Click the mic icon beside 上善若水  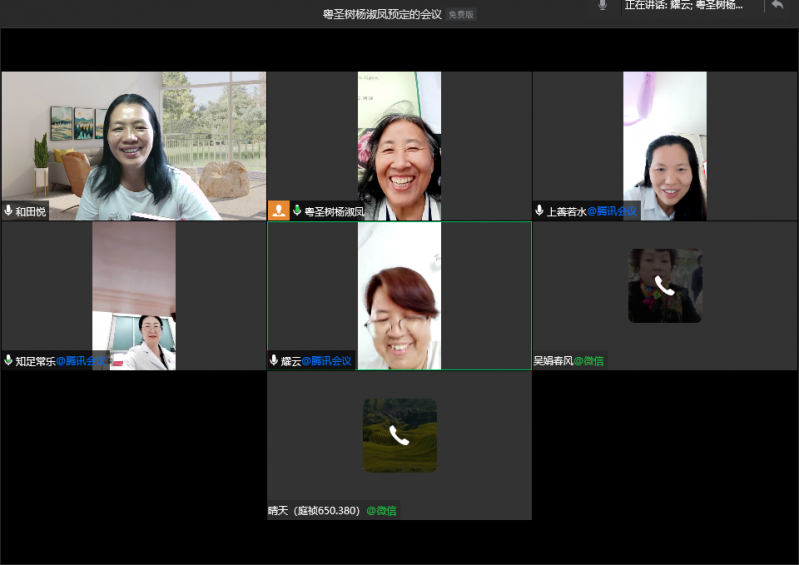[x=540, y=211]
